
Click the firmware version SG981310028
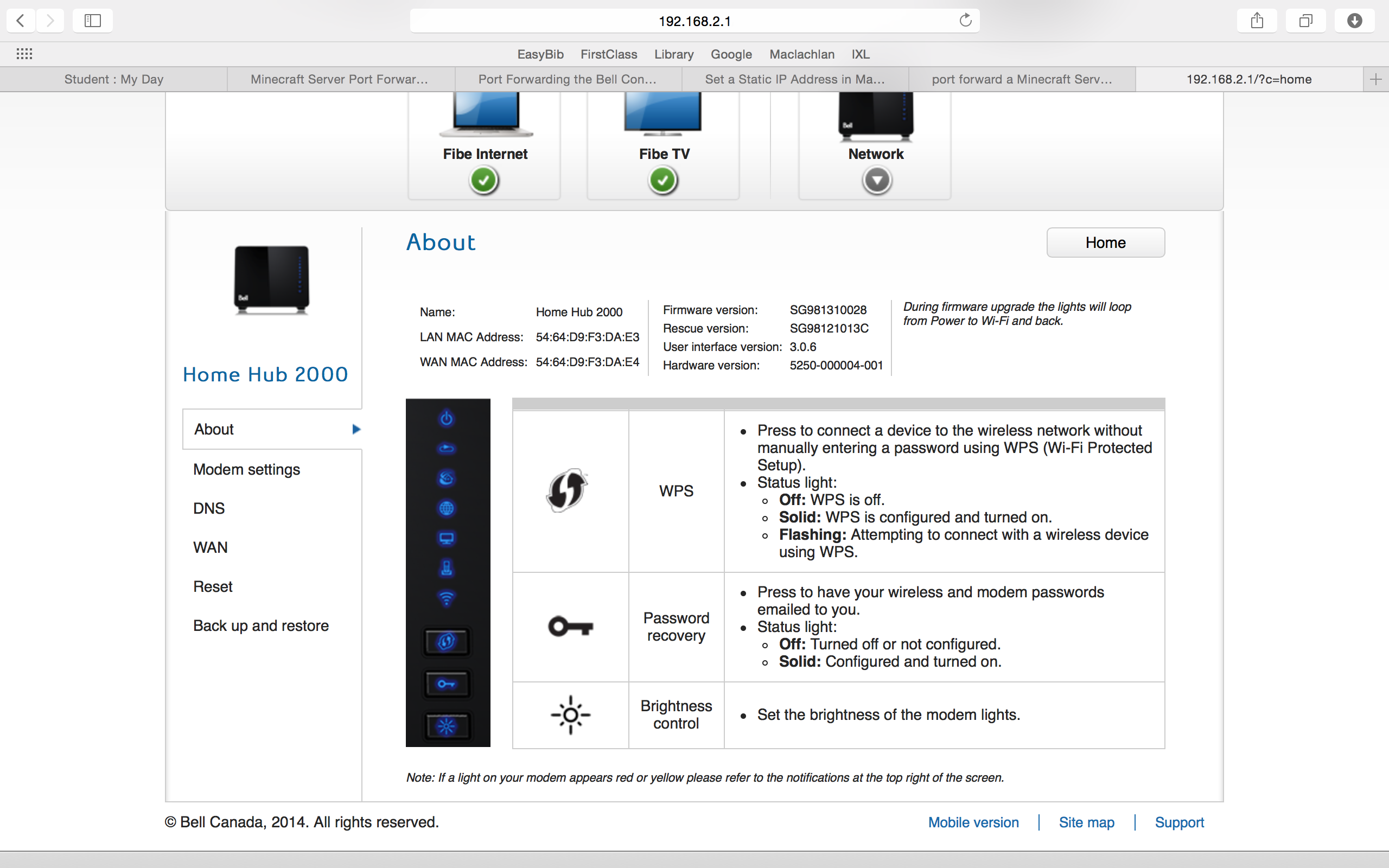(x=827, y=310)
